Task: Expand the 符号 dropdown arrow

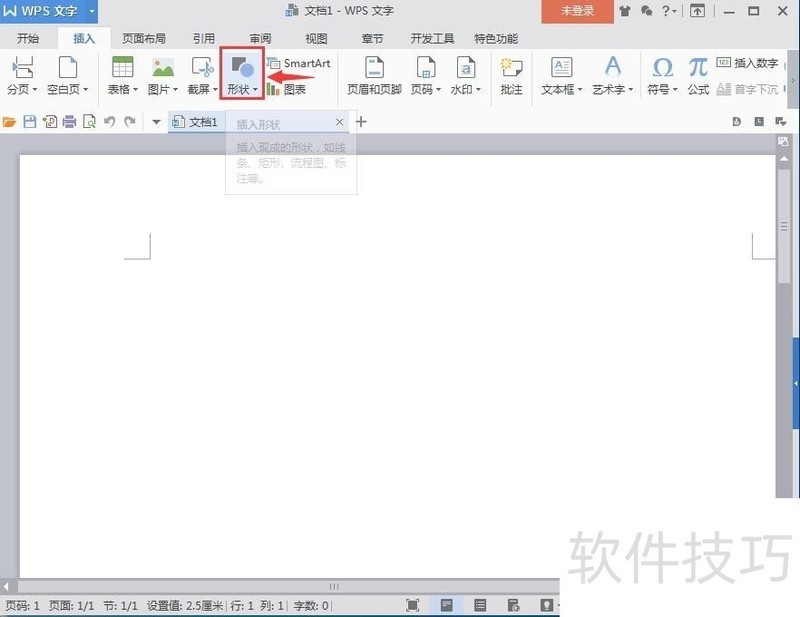Action: pyautogui.click(x=675, y=90)
